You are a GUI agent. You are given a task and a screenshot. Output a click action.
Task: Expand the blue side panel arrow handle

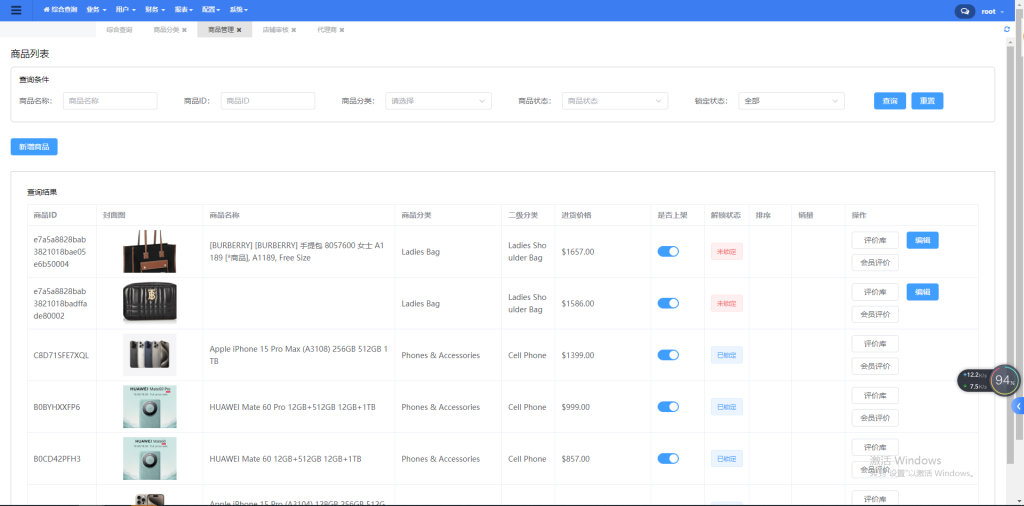(x=1018, y=406)
